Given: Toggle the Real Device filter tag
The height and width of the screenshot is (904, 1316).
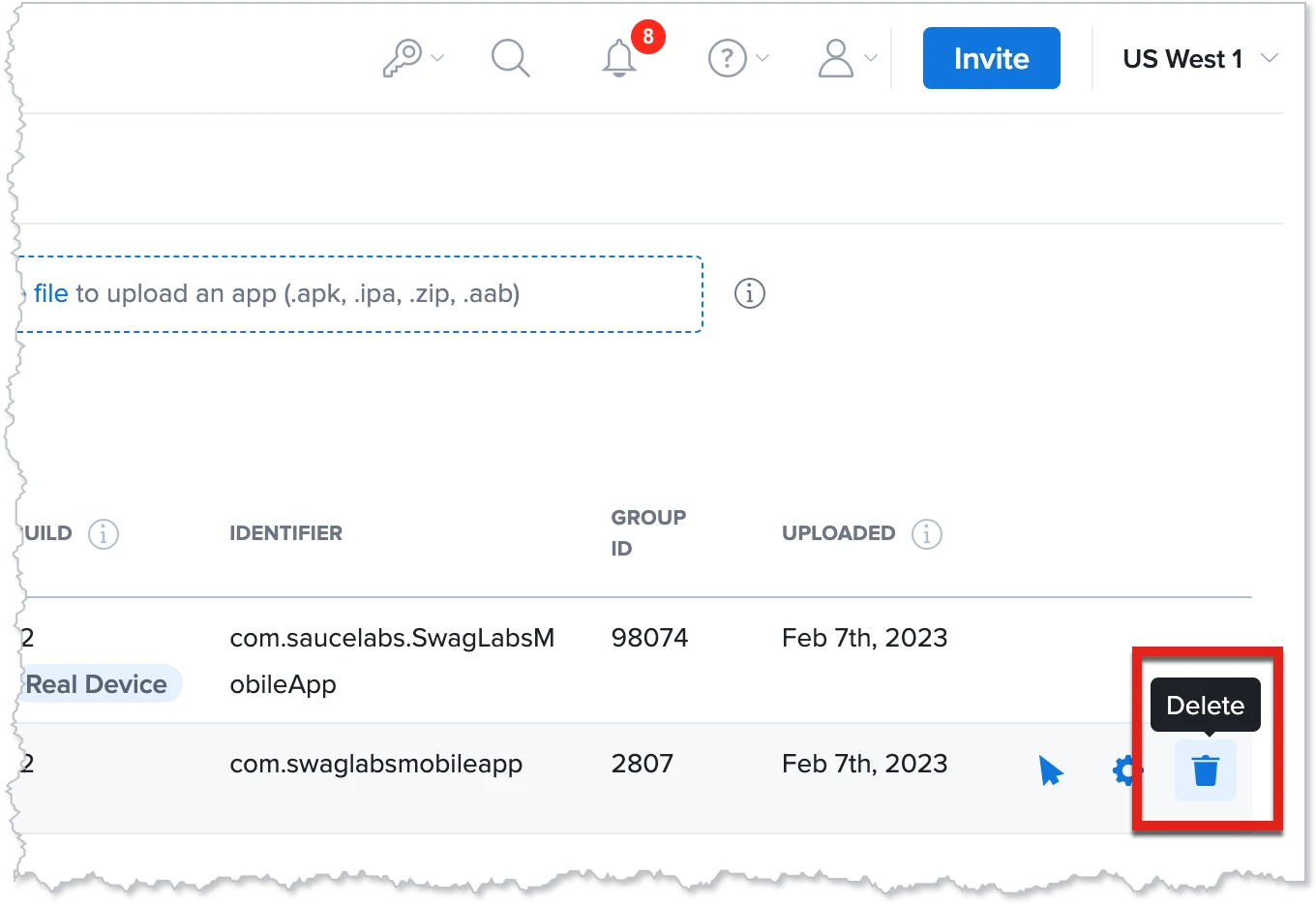Looking at the screenshot, I should click(96, 684).
